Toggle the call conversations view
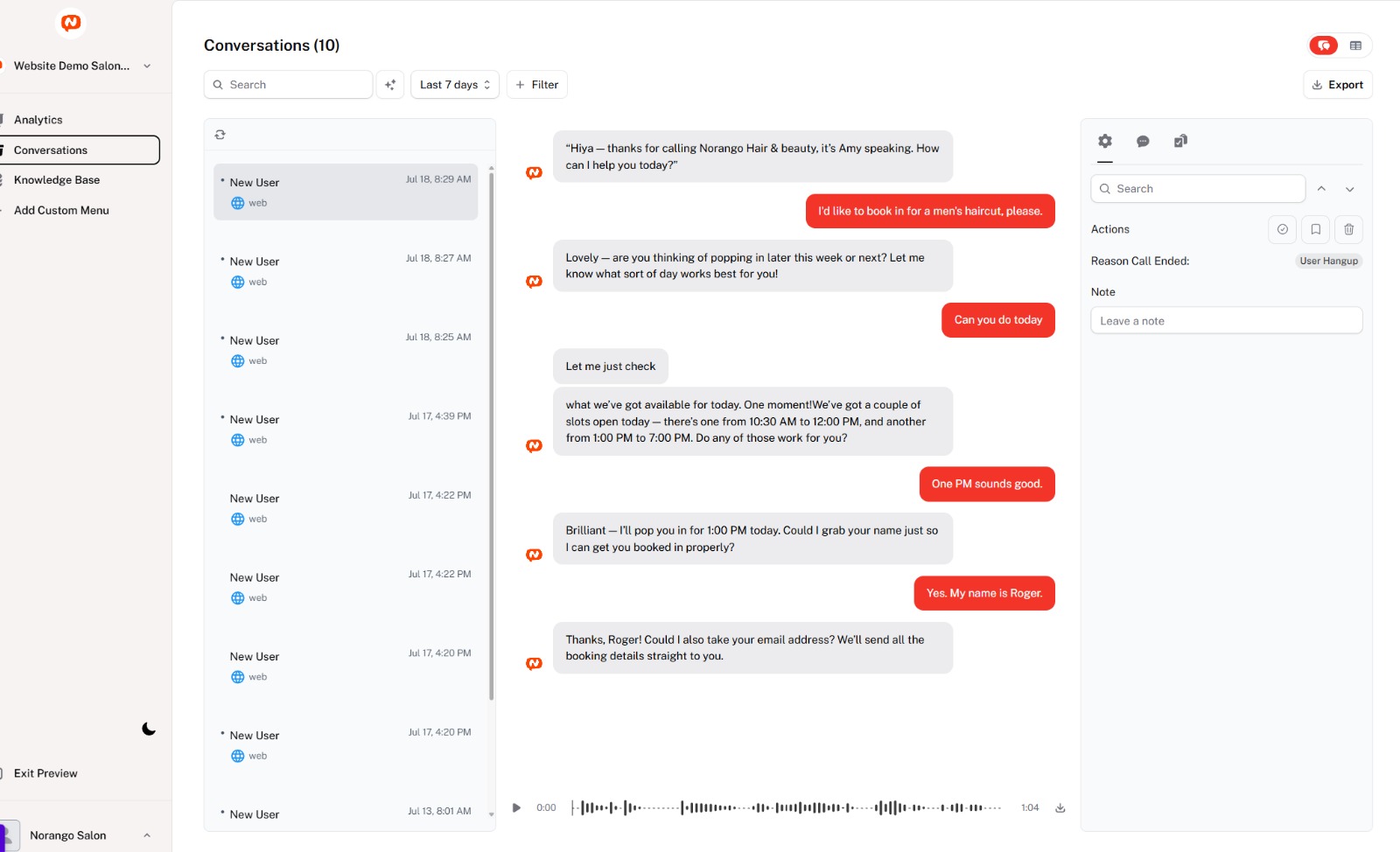The height and width of the screenshot is (852, 1400). click(x=1322, y=45)
